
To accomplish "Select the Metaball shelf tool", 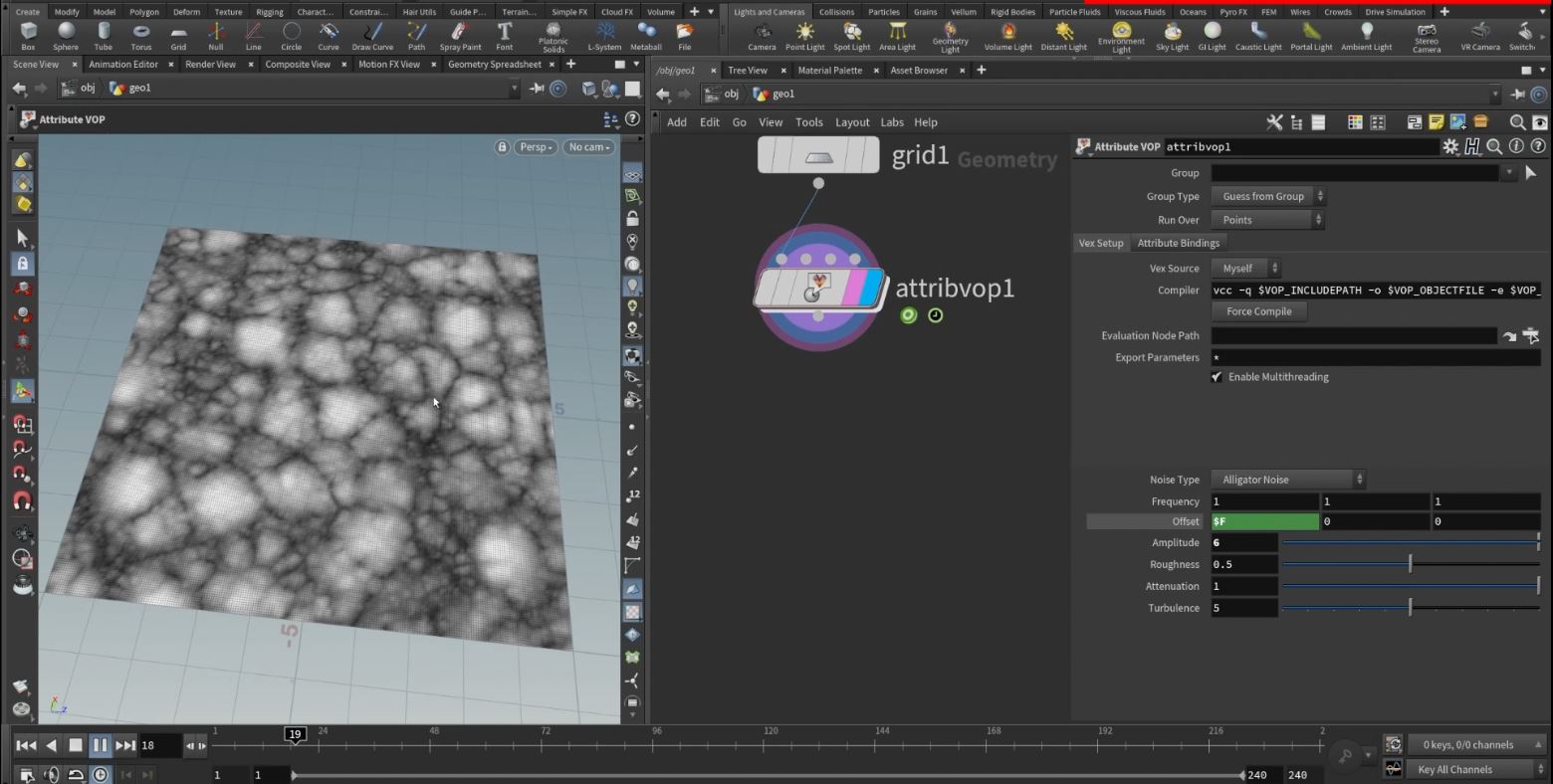I will (x=646, y=37).
